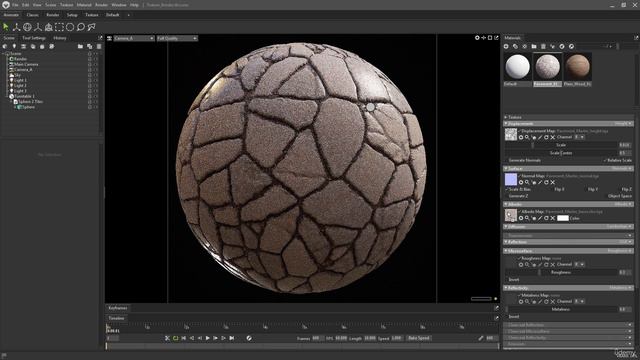Click the pencil icon right of the timeline
The width and height of the screenshot is (640, 360).
pyautogui.click(x=481, y=338)
